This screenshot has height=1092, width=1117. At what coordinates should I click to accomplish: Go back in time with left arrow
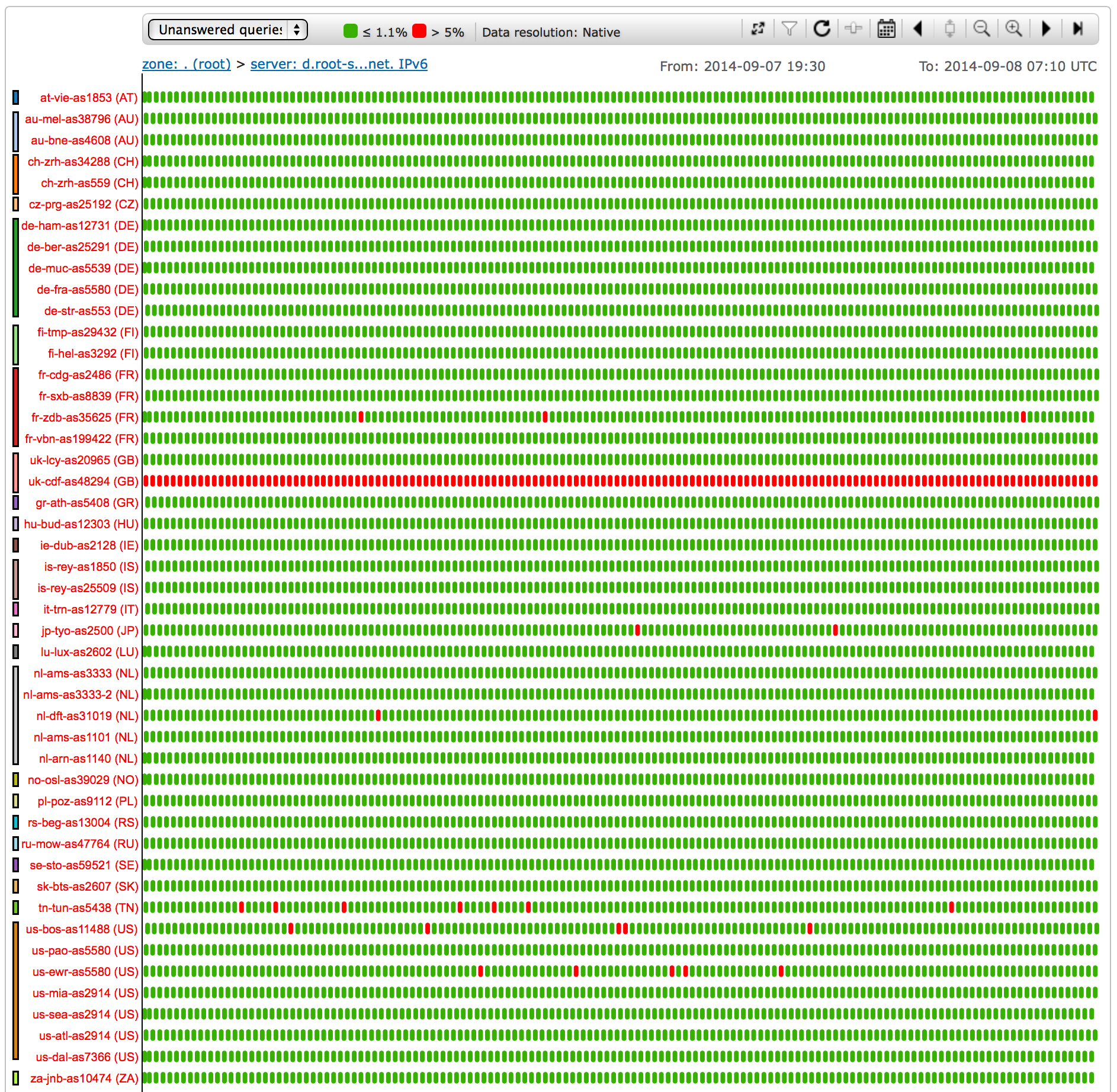pyautogui.click(x=918, y=29)
